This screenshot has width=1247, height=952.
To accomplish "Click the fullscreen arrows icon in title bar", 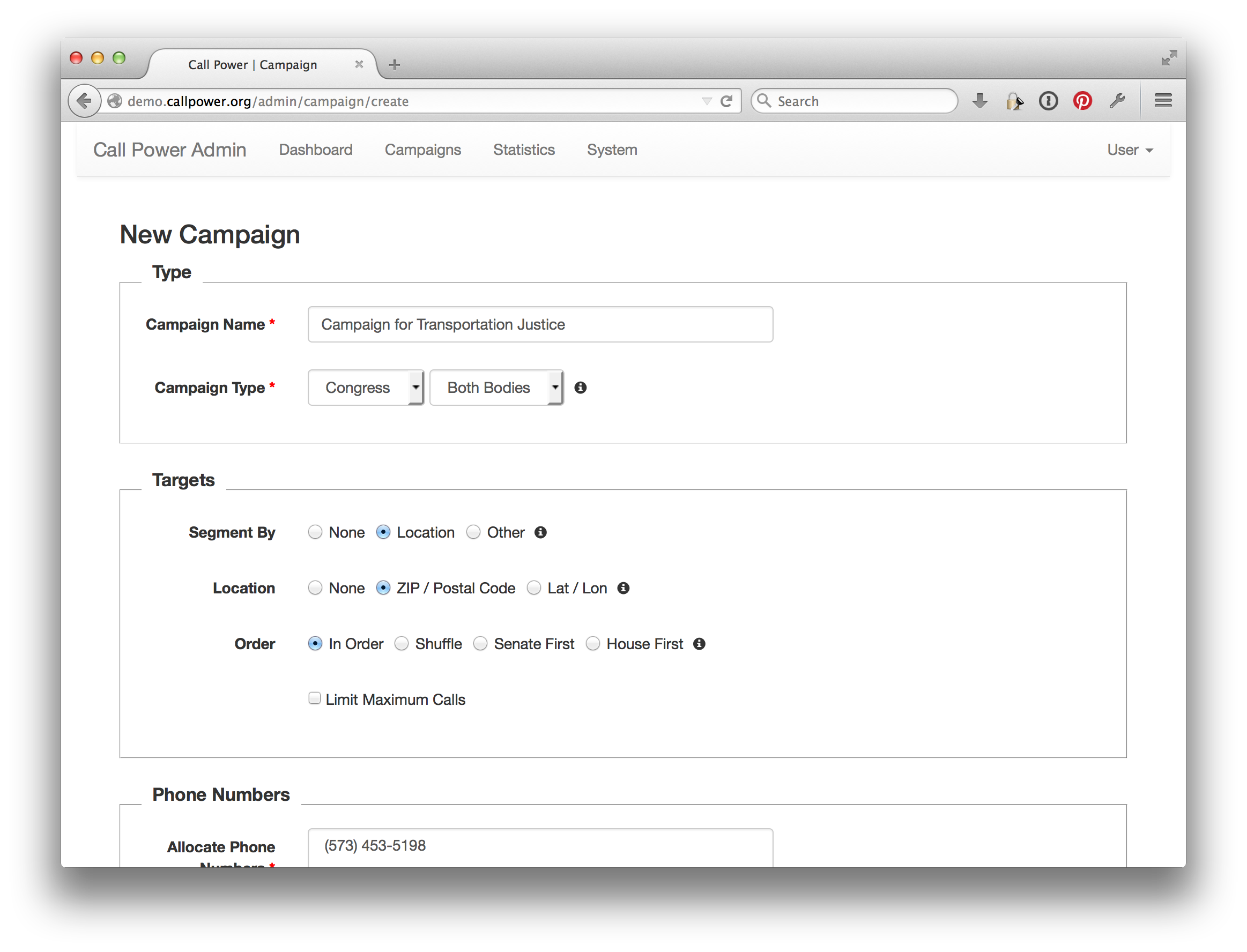I will click(x=1169, y=58).
